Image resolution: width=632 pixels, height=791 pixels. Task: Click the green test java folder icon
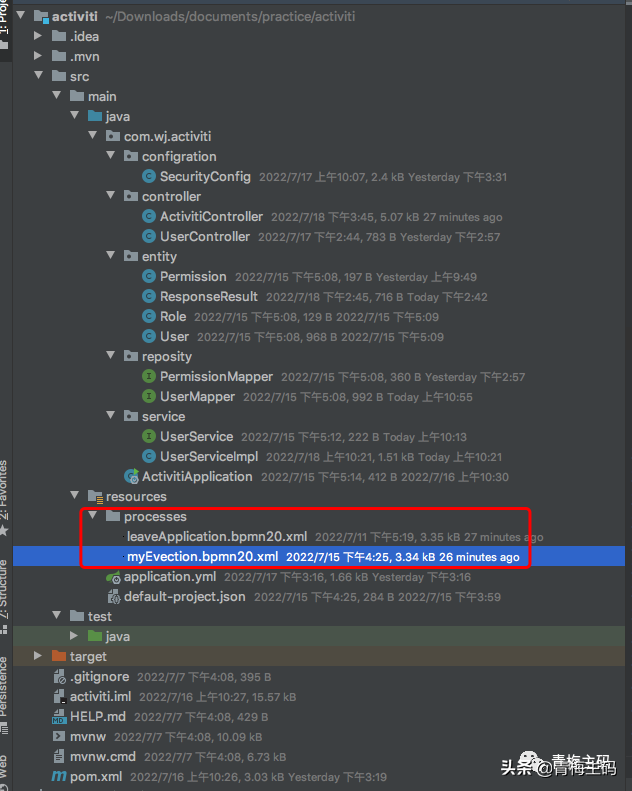[x=95, y=636]
